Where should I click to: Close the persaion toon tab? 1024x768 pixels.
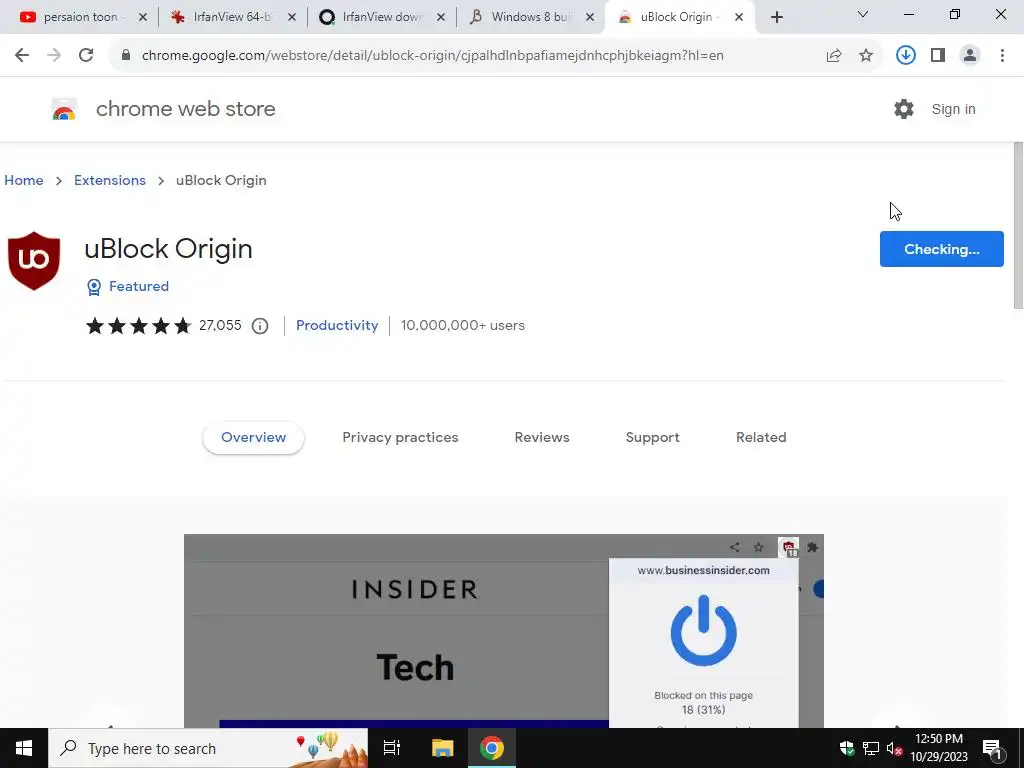(x=143, y=17)
